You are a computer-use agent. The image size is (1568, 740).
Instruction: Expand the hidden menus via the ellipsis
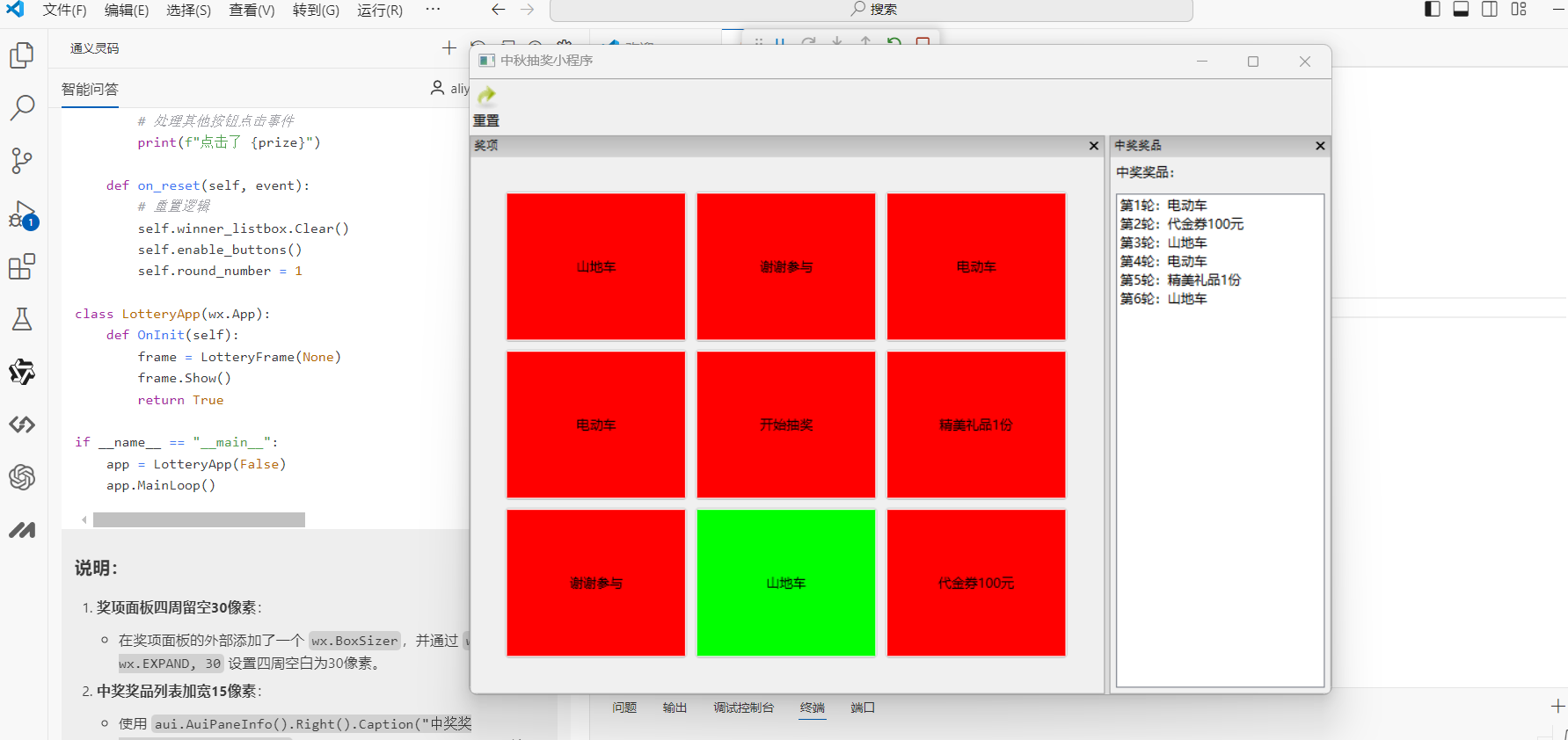(x=433, y=10)
